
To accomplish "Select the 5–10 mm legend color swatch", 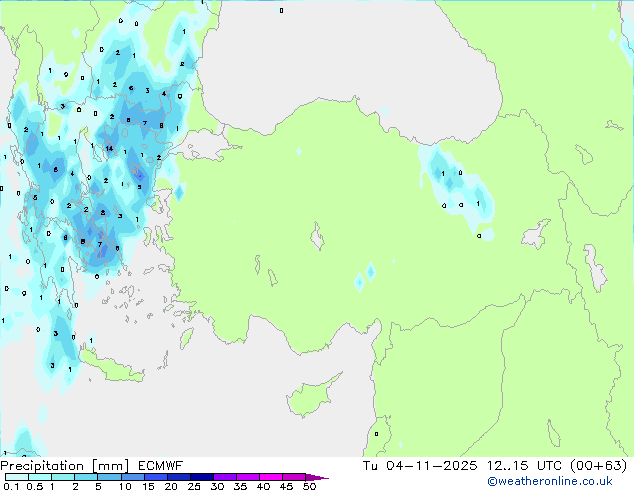I will tap(109, 477).
